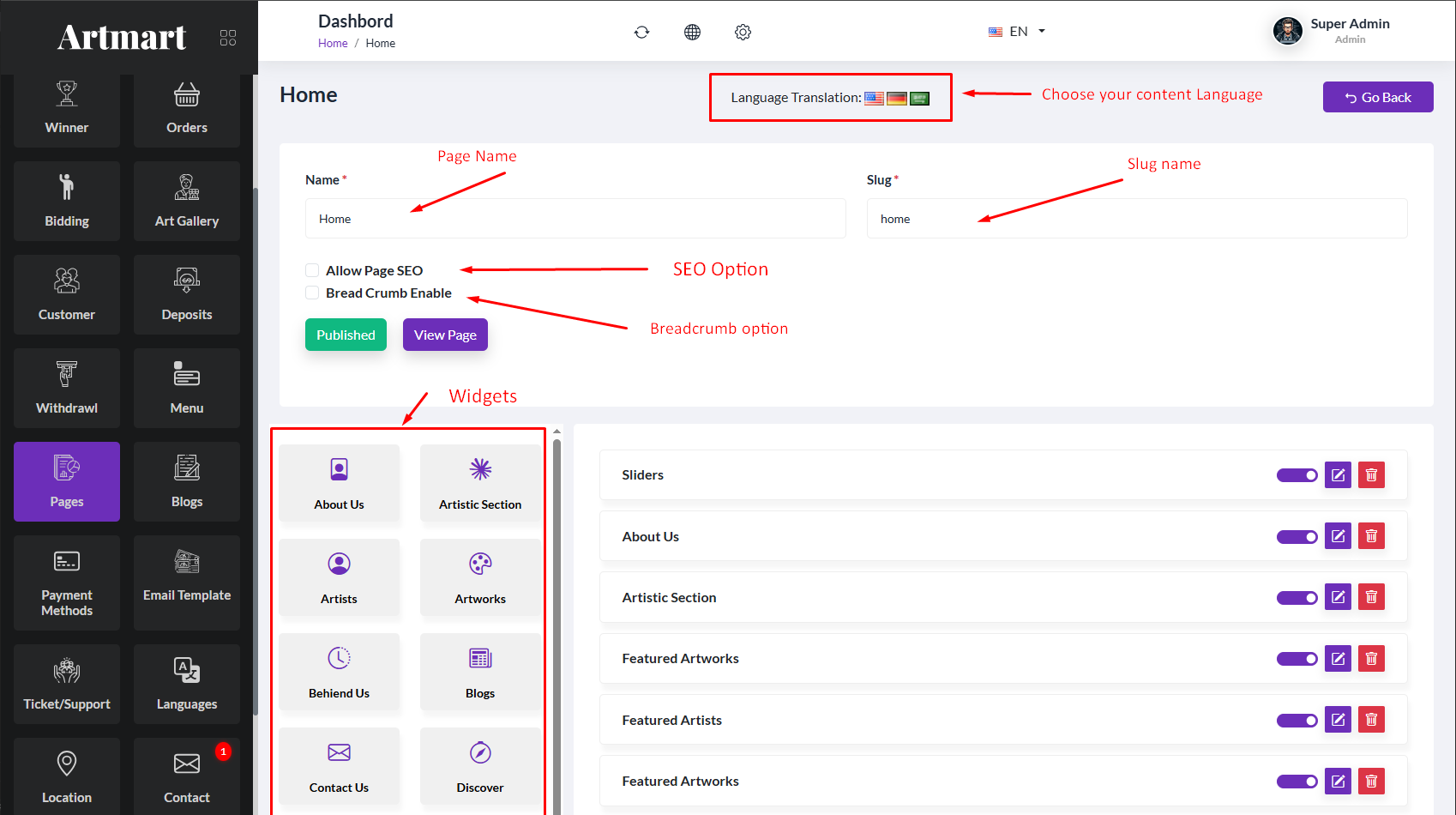Click the refresh icon in header

coord(641,32)
